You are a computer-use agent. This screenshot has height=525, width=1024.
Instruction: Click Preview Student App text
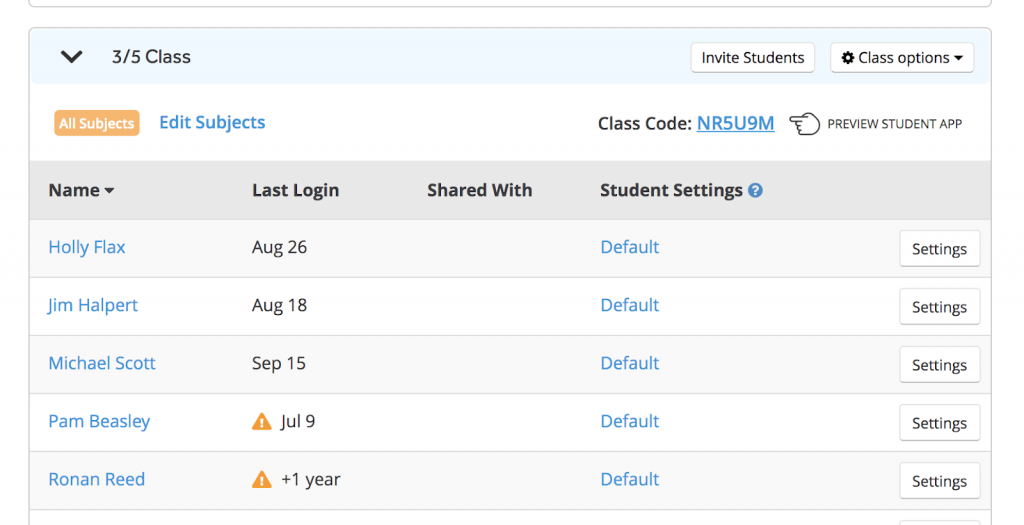[x=894, y=124]
